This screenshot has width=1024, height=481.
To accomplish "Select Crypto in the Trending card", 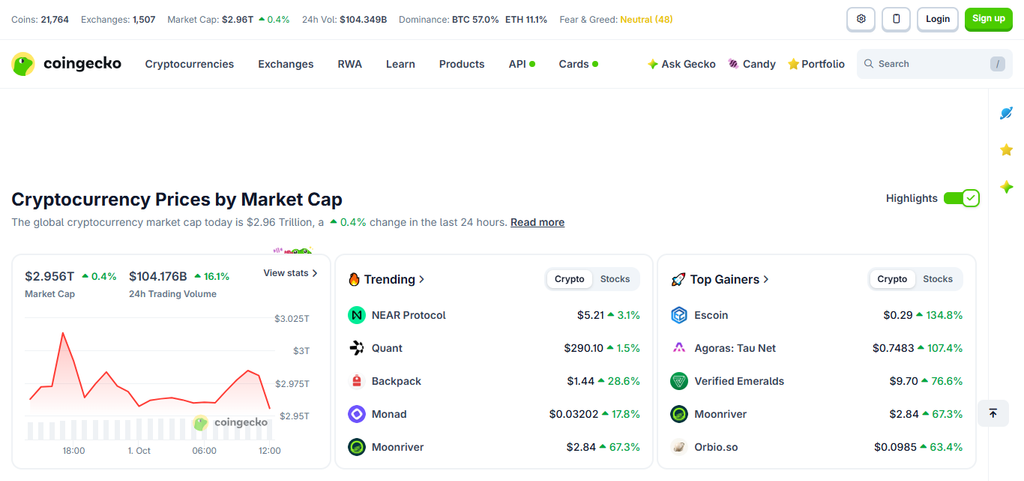I will [569, 279].
